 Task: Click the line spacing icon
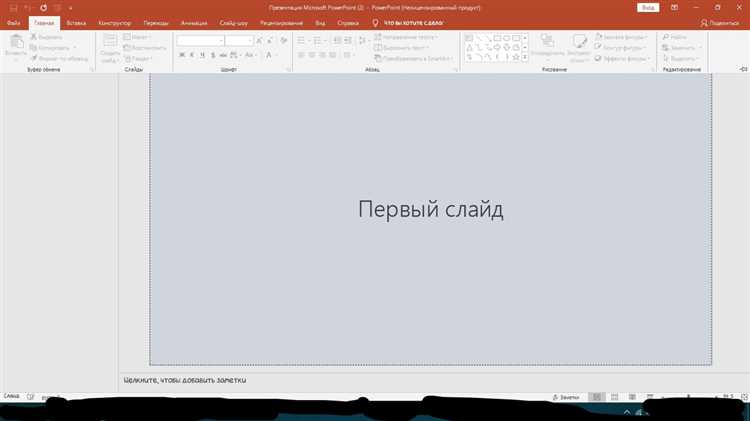pyautogui.click(x=363, y=41)
